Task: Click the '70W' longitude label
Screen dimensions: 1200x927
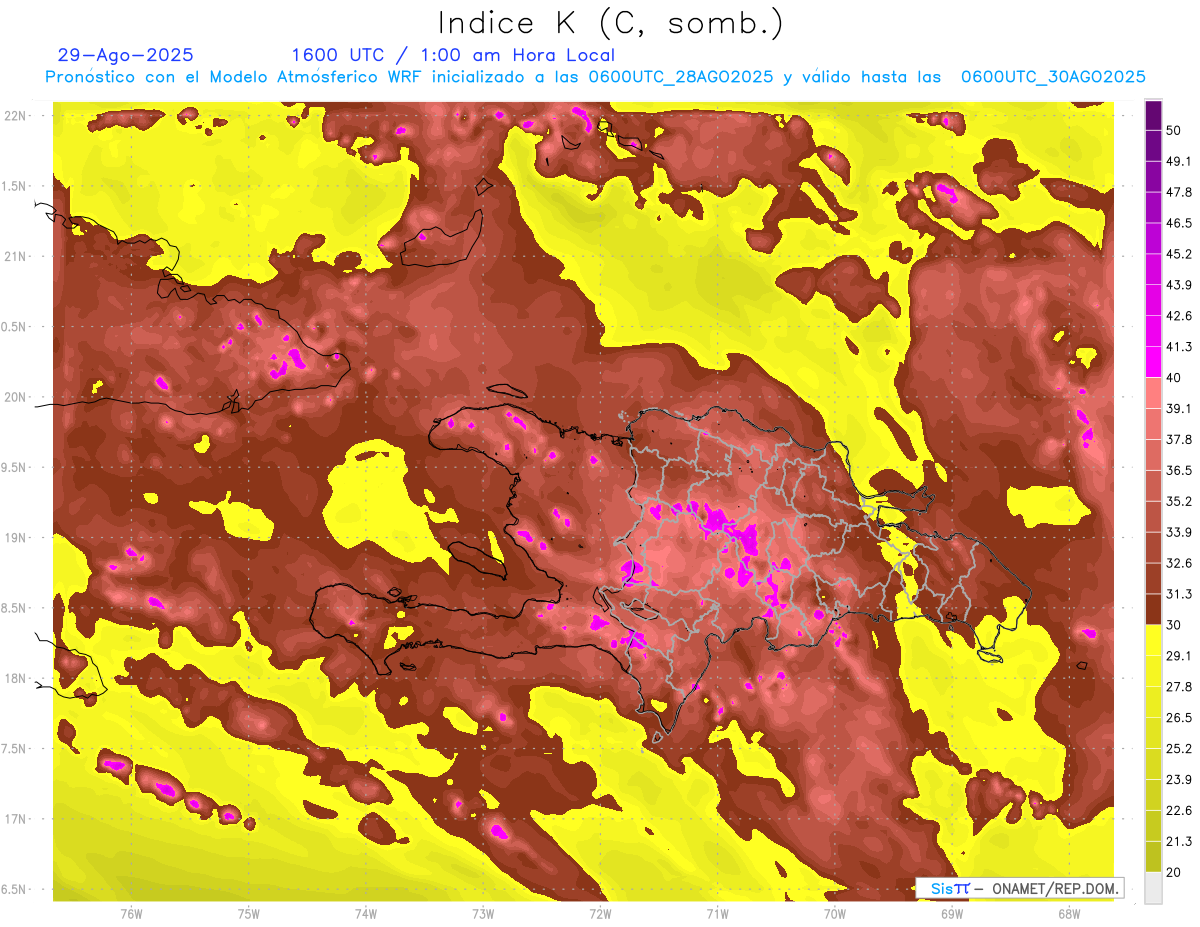Action: tap(834, 914)
